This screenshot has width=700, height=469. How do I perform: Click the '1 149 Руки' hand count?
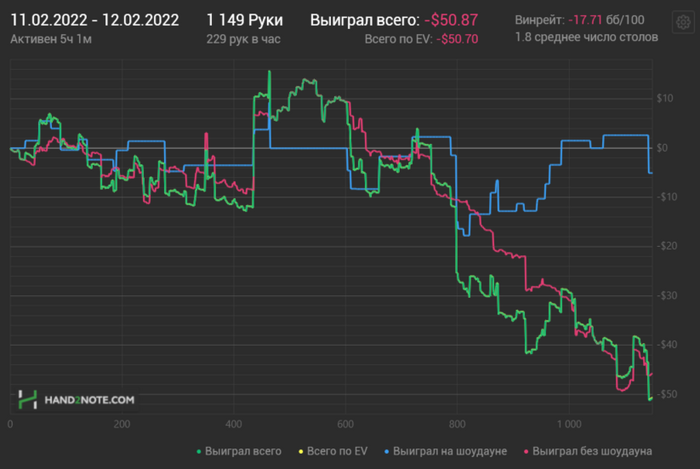click(x=245, y=20)
